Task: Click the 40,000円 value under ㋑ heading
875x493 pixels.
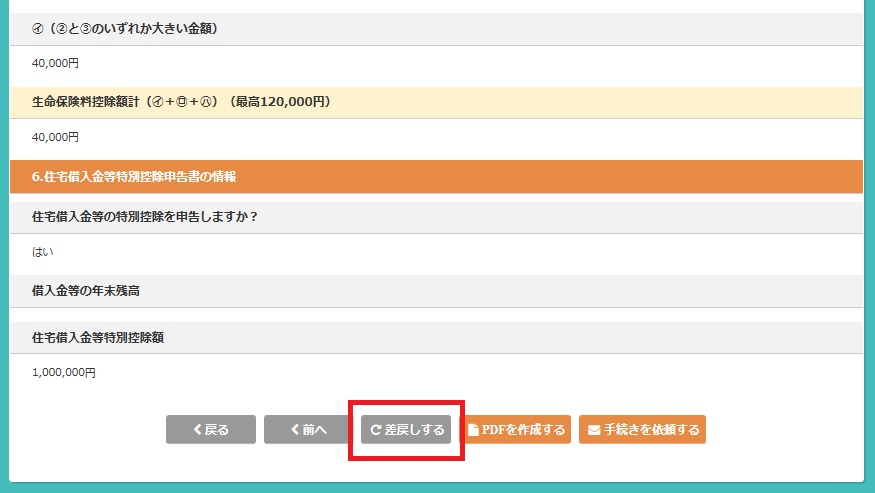Action: (55, 63)
